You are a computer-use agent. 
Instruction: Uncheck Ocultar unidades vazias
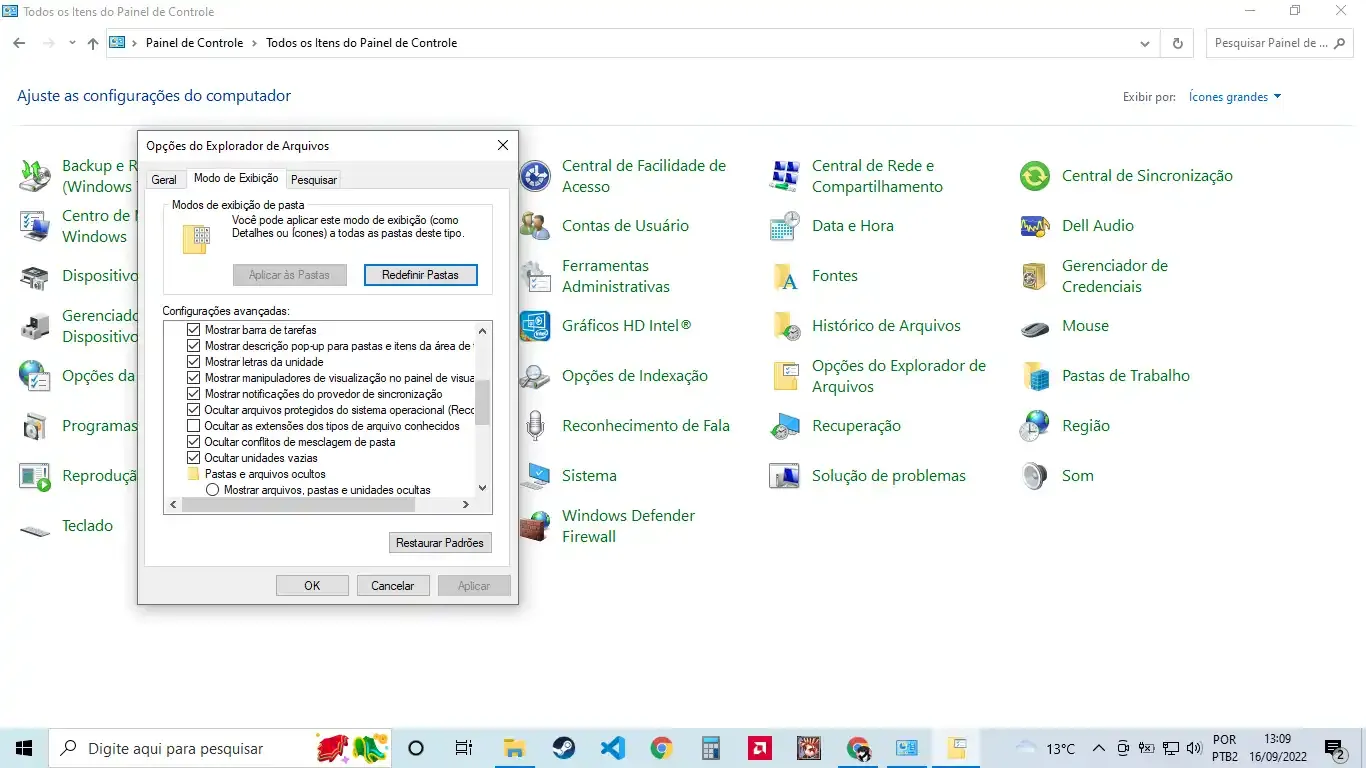(x=194, y=458)
